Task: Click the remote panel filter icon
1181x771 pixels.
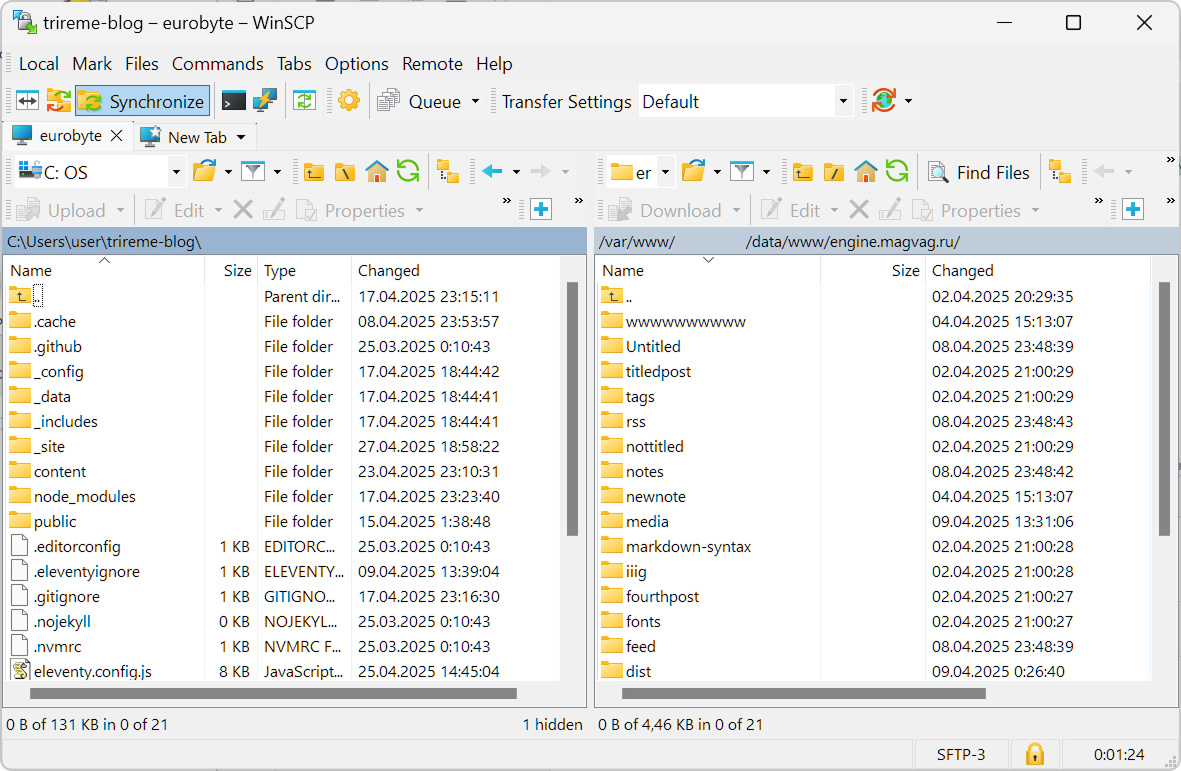Action: pyautogui.click(x=742, y=172)
